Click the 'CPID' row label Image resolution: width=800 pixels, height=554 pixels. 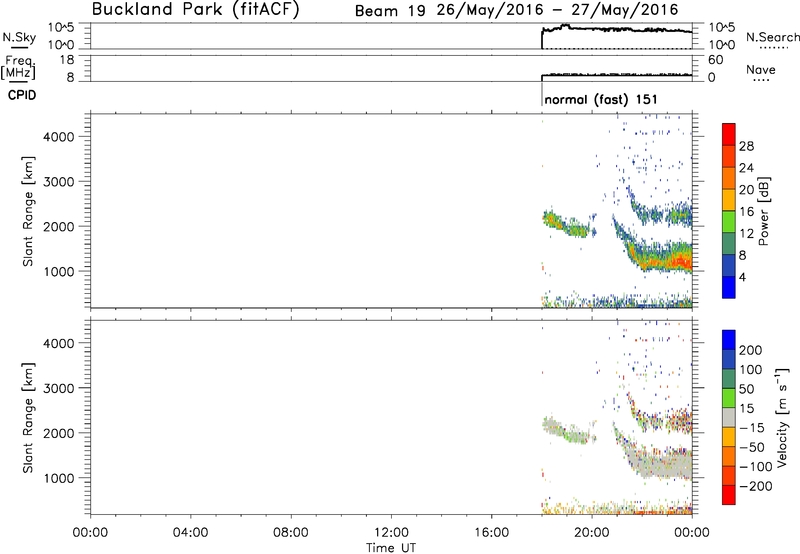tap(22, 95)
